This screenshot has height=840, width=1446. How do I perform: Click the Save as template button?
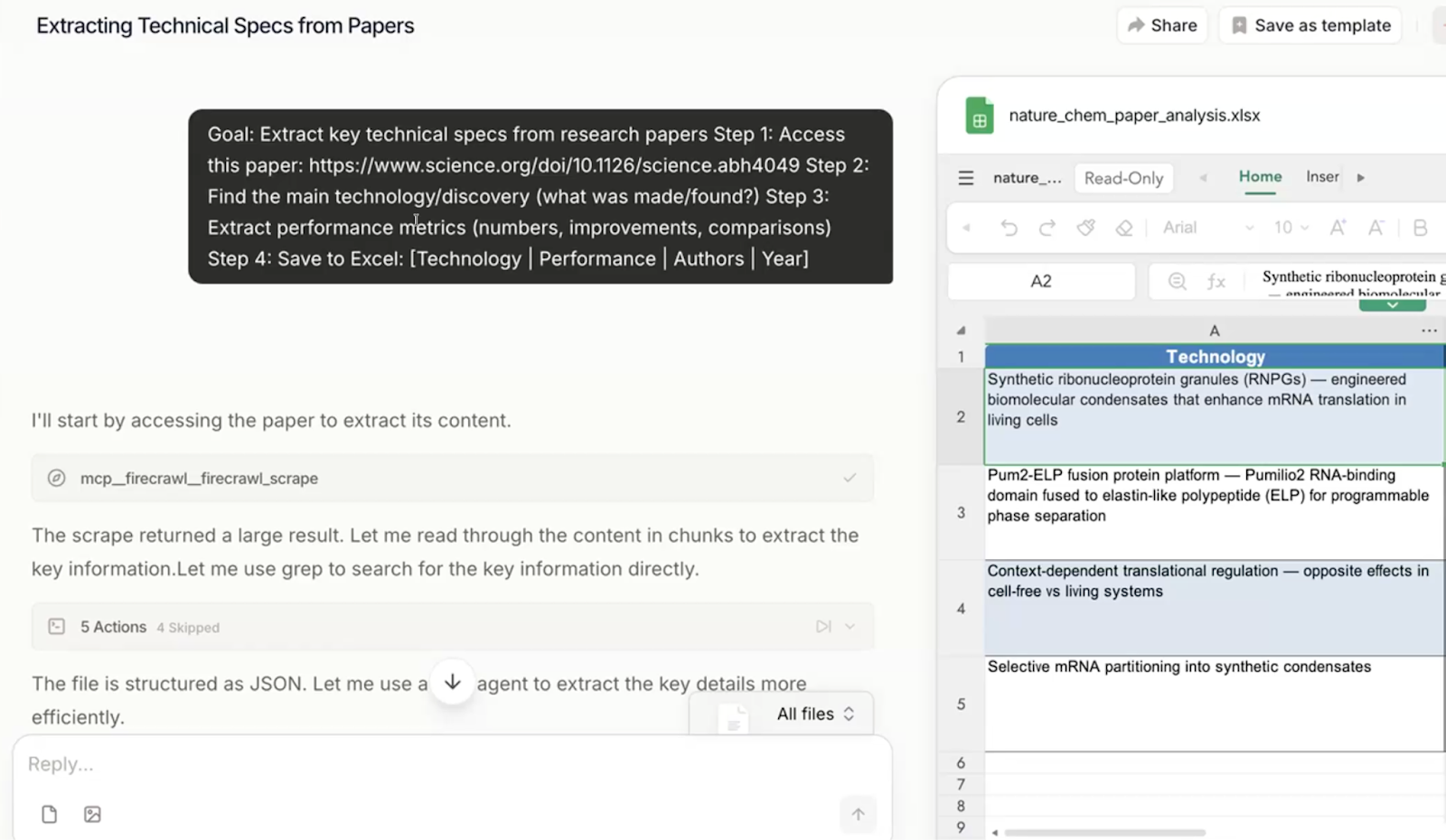point(1310,25)
